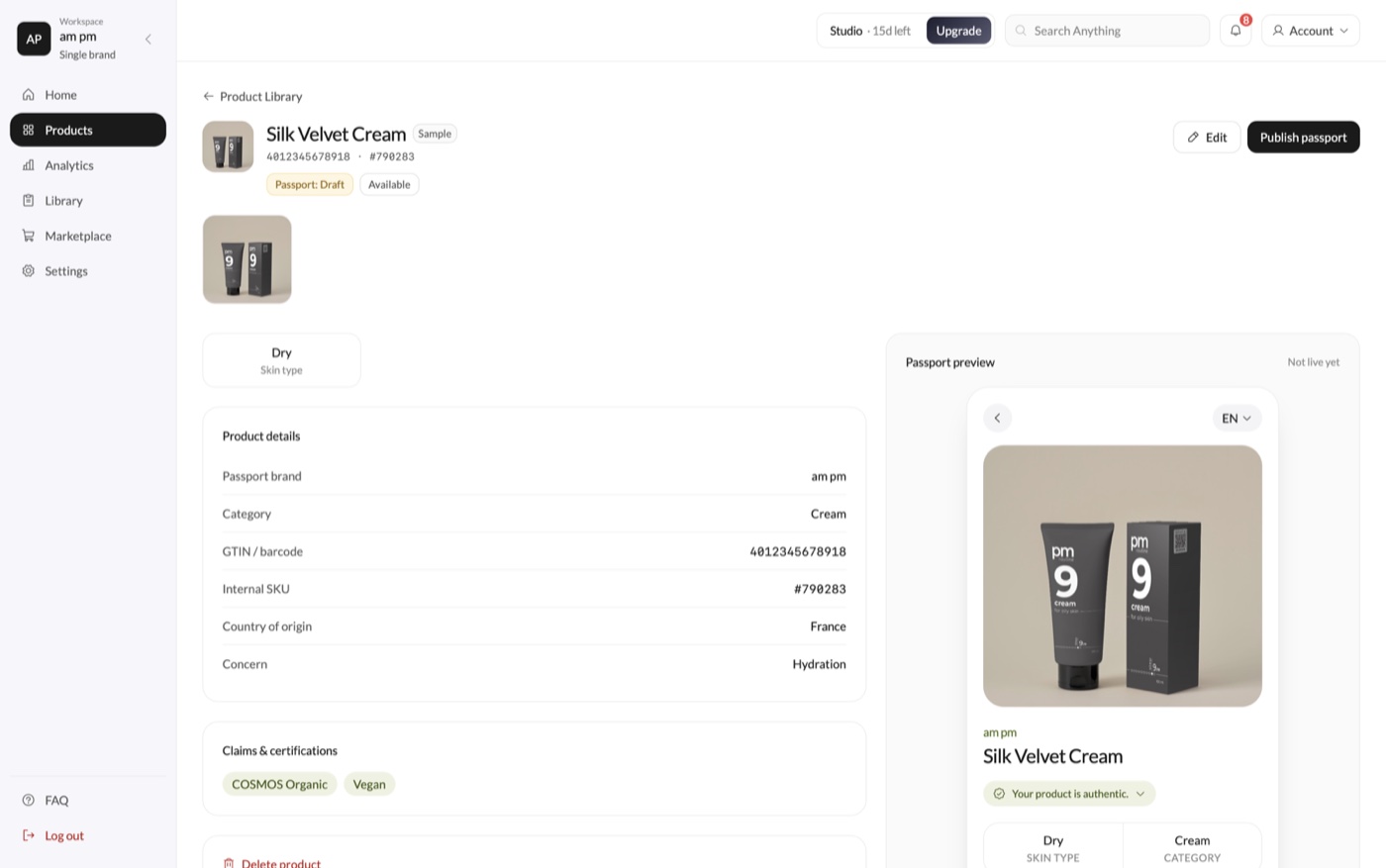1386x868 pixels.
Task: Open the Home menu item
Action: [88, 95]
